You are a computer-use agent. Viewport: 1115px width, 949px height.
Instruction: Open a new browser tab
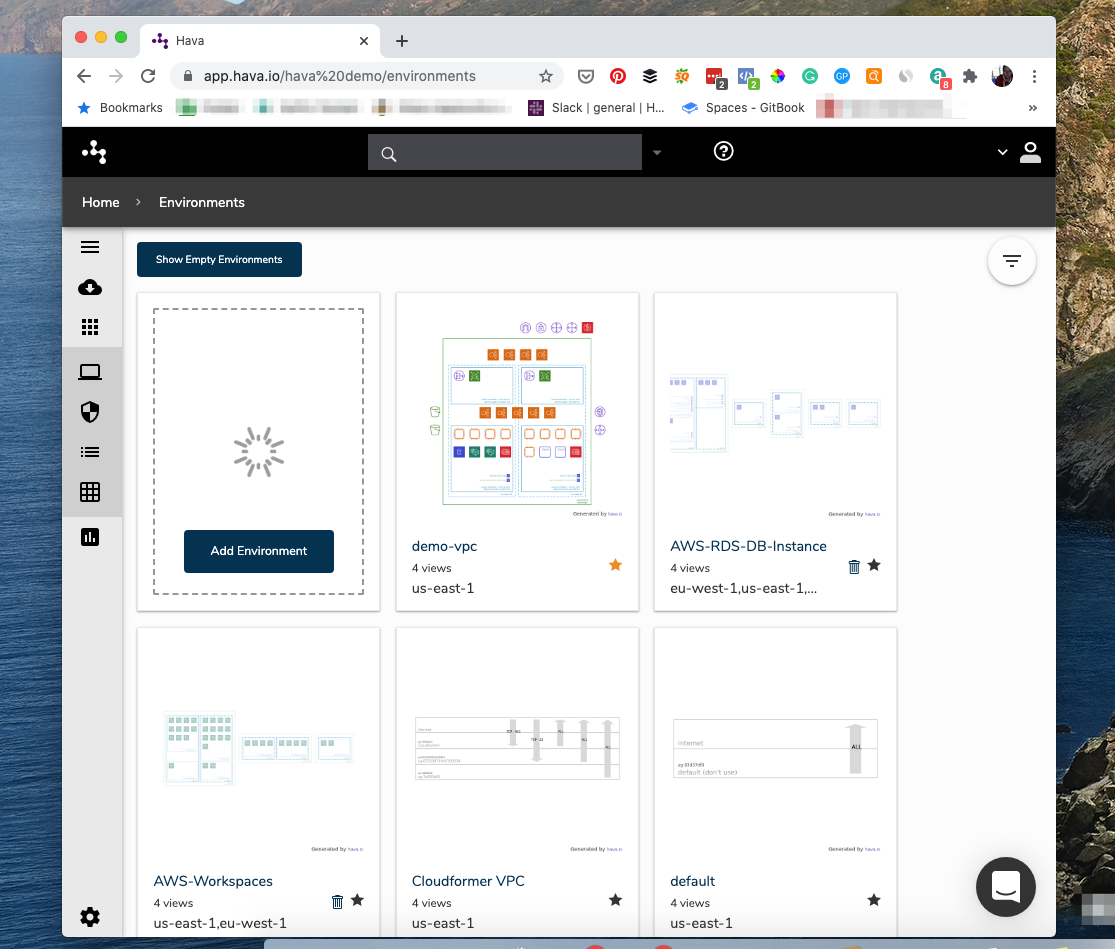402,41
